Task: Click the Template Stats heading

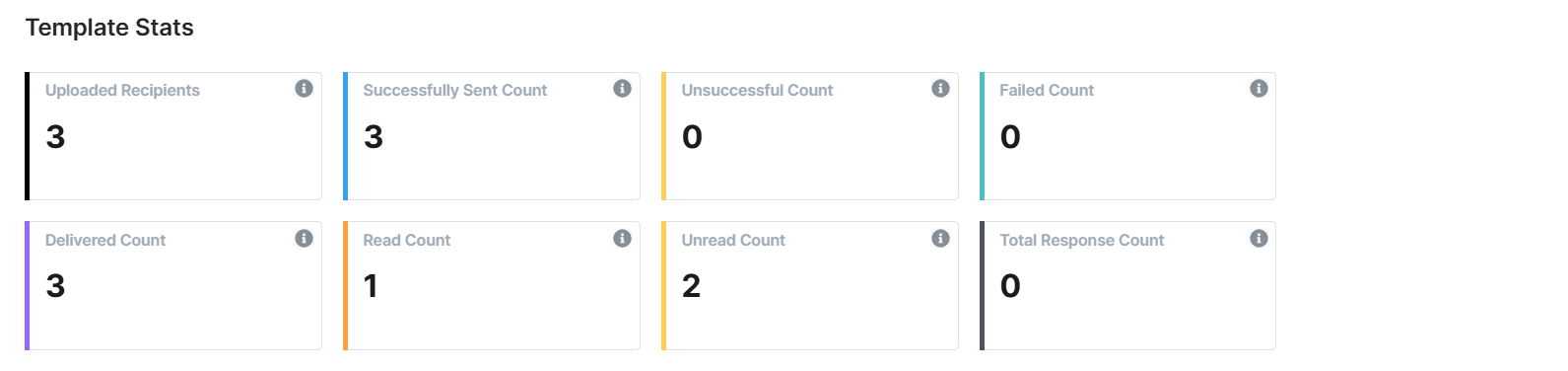Action: 109,28
